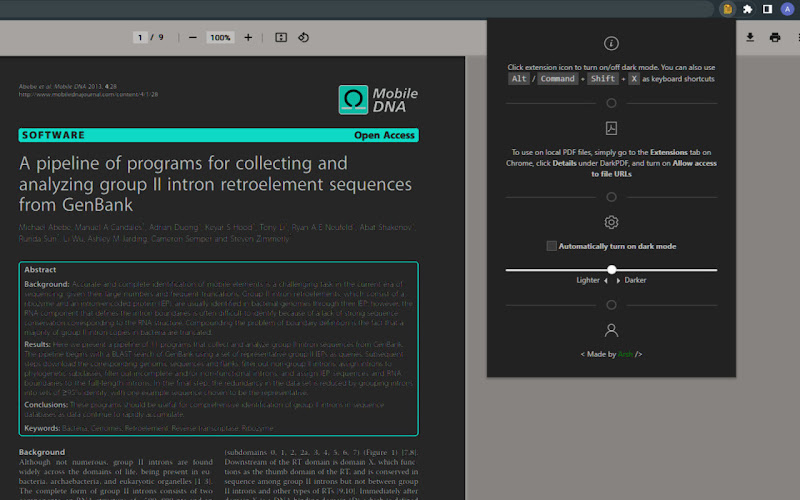This screenshot has width=800, height=500.
Task: Click the info icon in DarkPDF popup
Action: click(x=611, y=43)
